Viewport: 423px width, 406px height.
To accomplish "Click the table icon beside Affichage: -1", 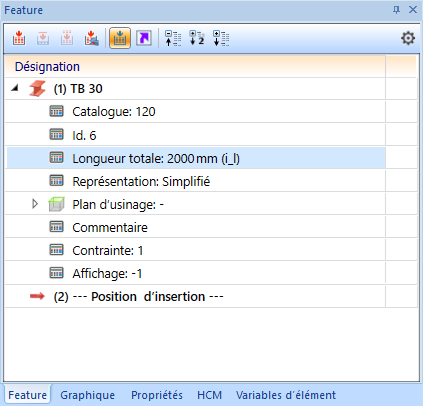I will pyautogui.click(x=56, y=273).
